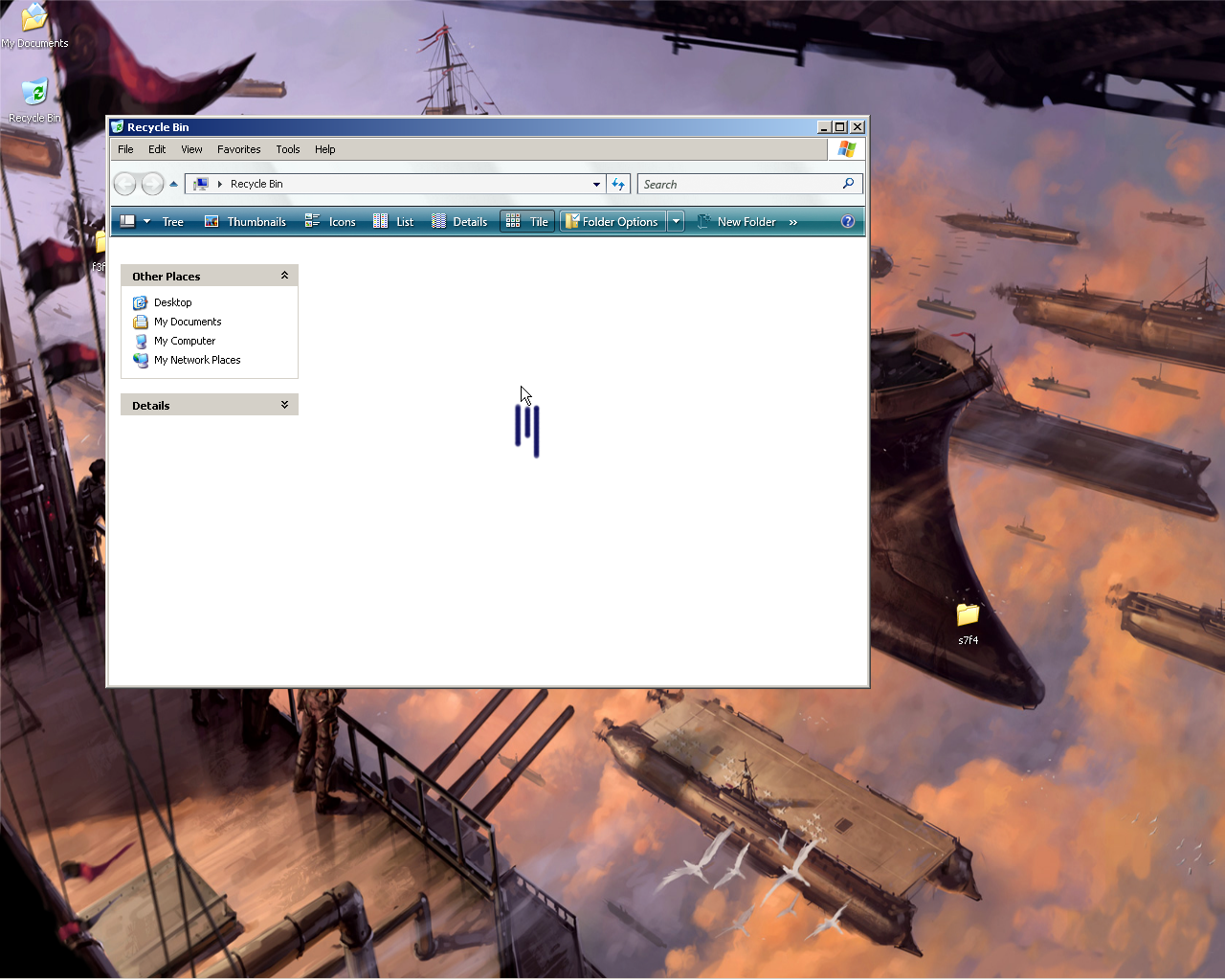Create a New Folder from toolbar
This screenshot has height=980, width=1225.
click(736, 222)
